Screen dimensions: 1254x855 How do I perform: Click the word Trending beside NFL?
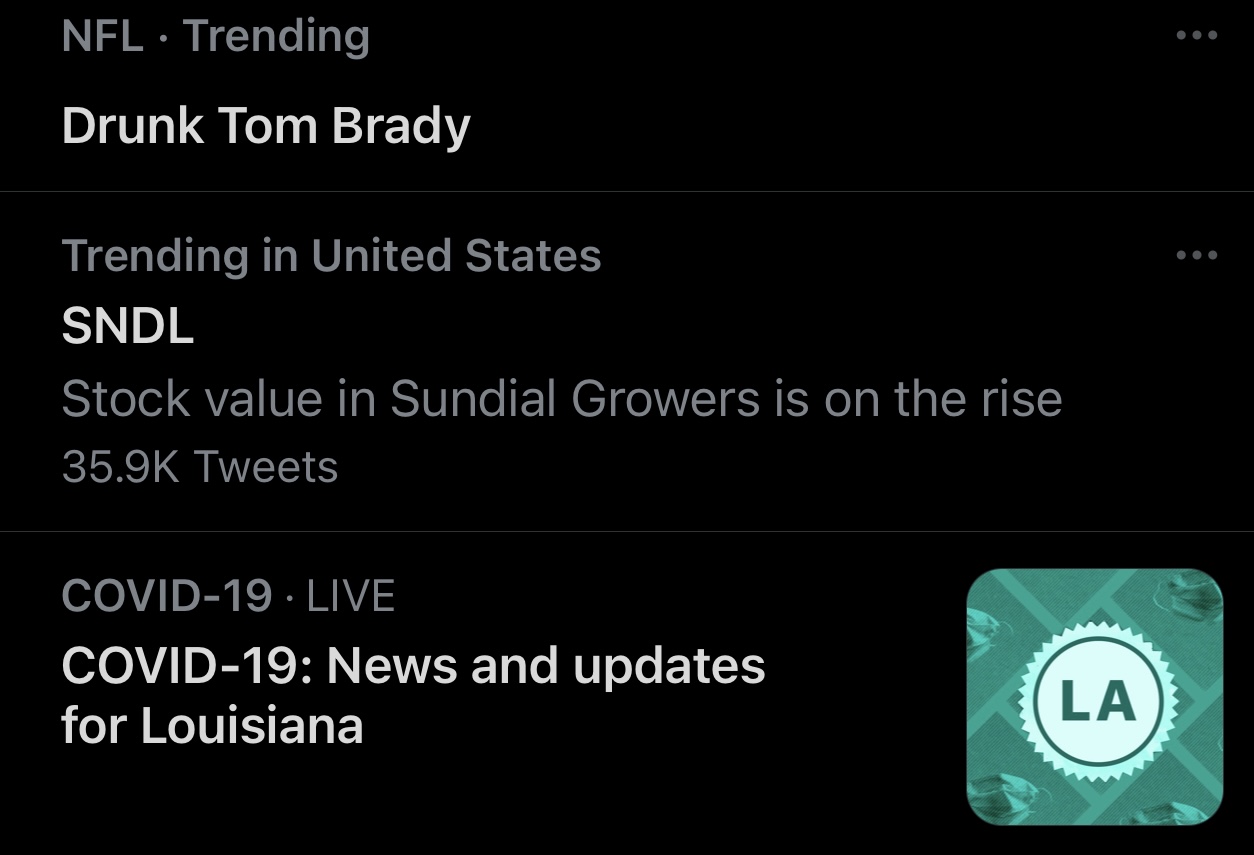[x=276, y=37]
